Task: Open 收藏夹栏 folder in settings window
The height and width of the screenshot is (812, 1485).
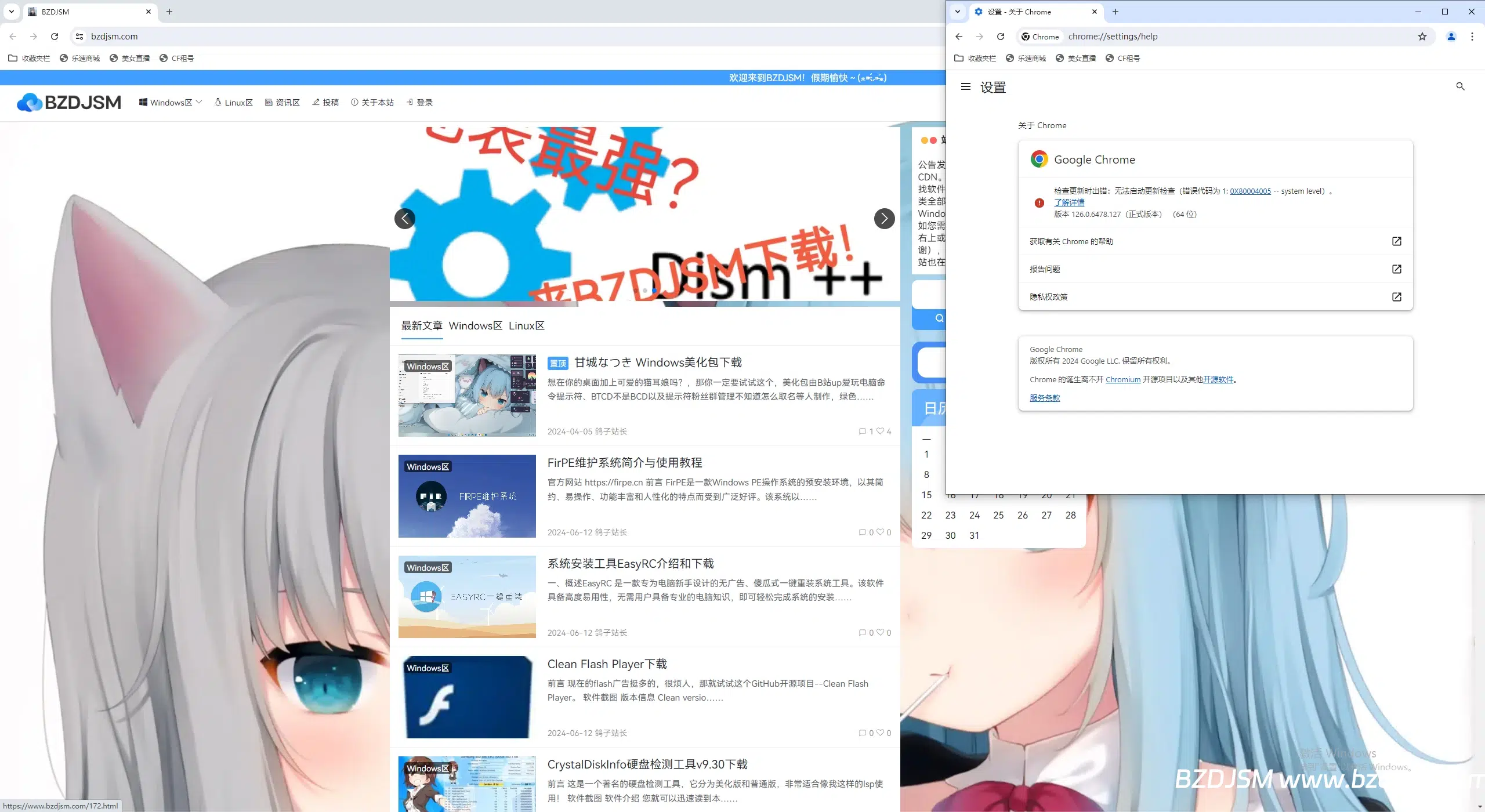Action: coord(975,58)
